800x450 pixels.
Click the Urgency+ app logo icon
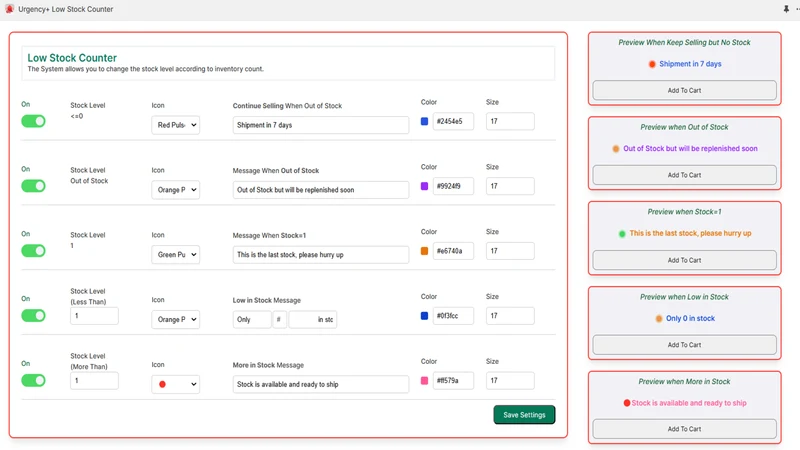pyautogui.click(x=9, y=9)
